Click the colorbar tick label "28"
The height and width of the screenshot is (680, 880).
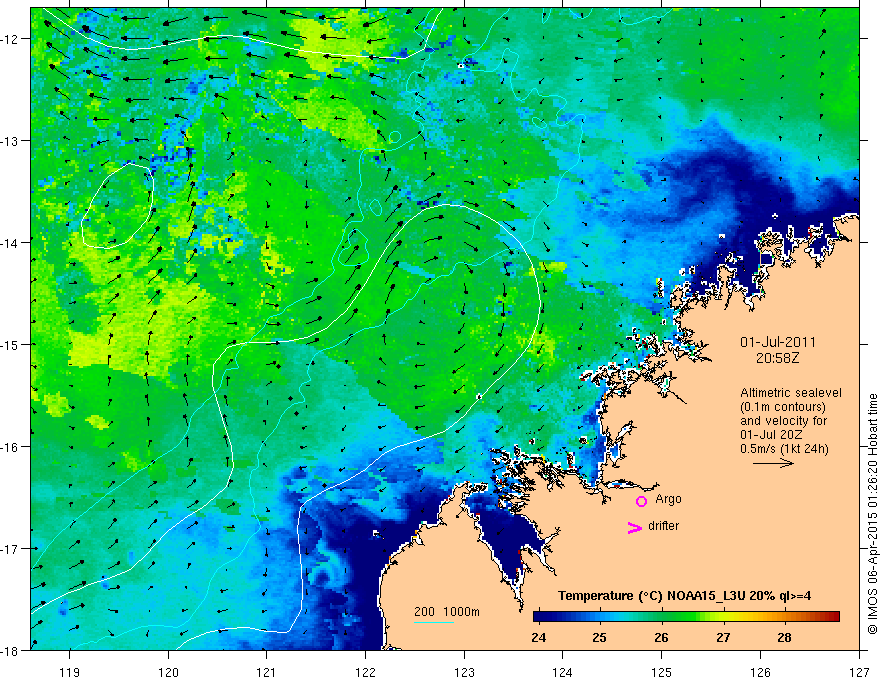(784, 637)
